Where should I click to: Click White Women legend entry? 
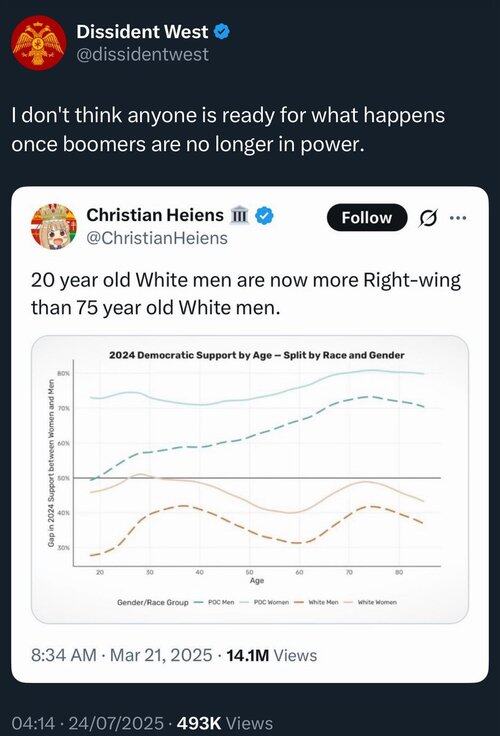371,602
